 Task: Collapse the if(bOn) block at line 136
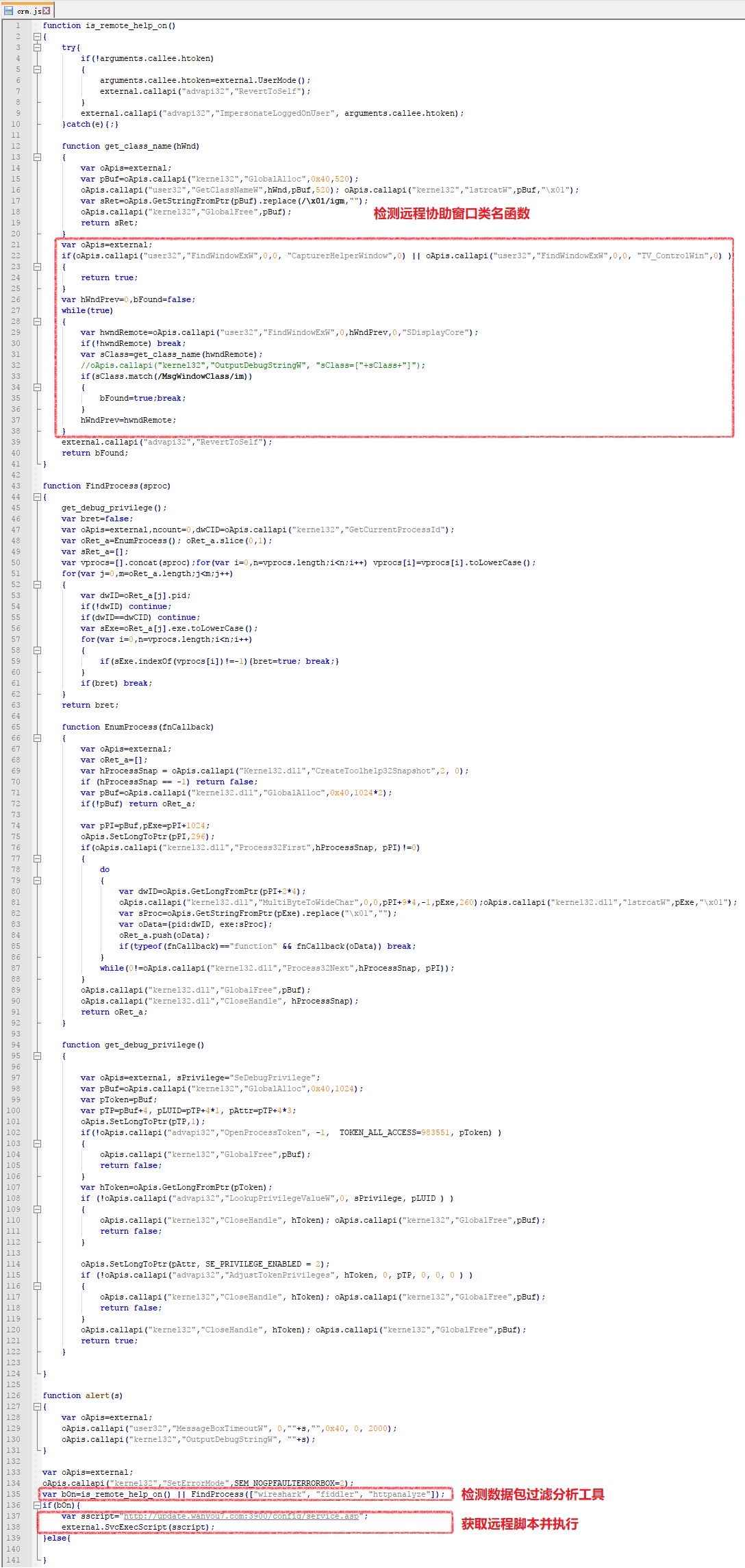[37, 1505]
